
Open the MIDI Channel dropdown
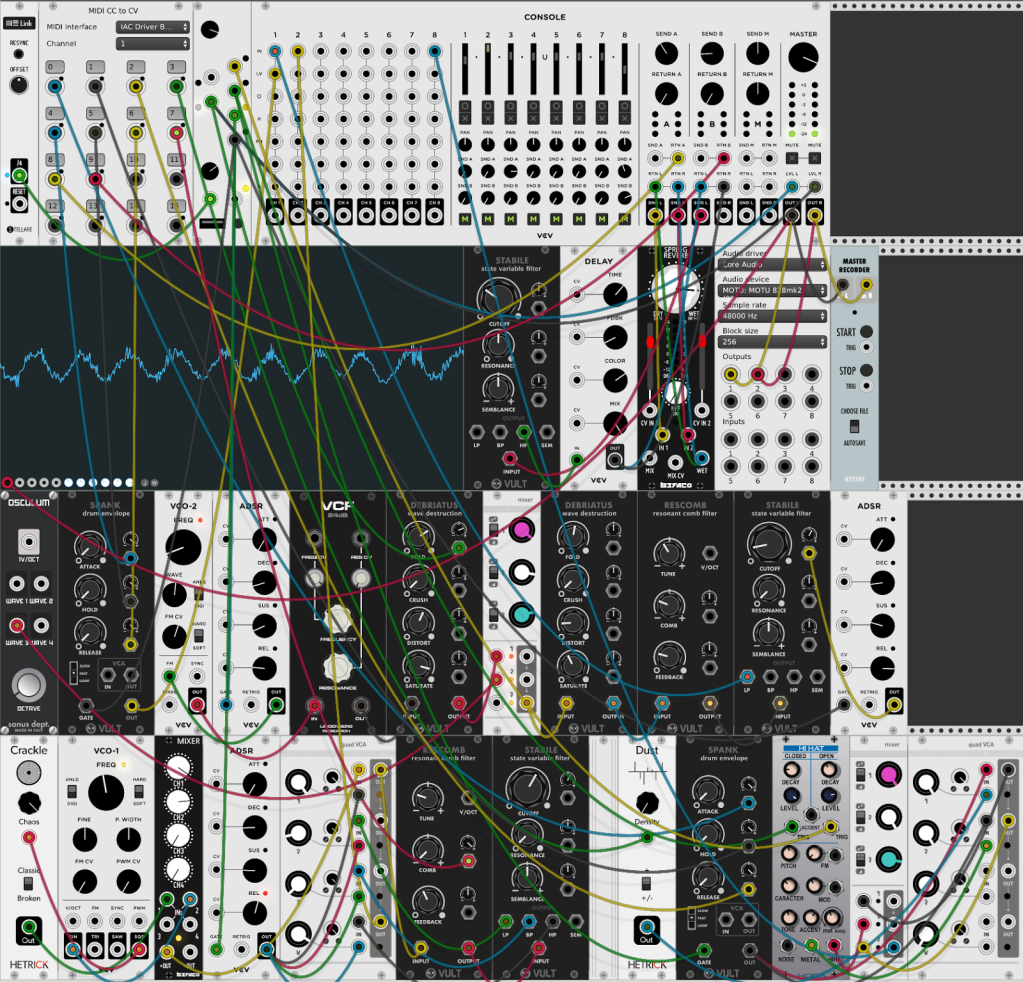click(x=152, y=44)
